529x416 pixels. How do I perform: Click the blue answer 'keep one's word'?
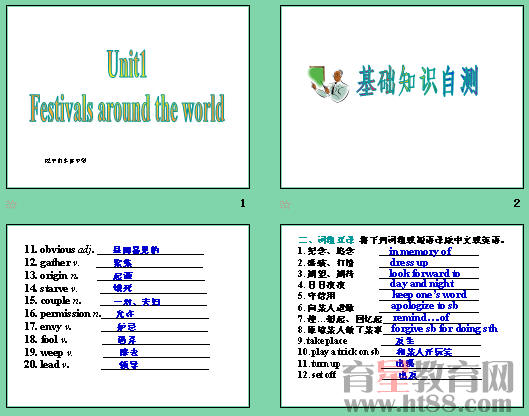[429, 295]
